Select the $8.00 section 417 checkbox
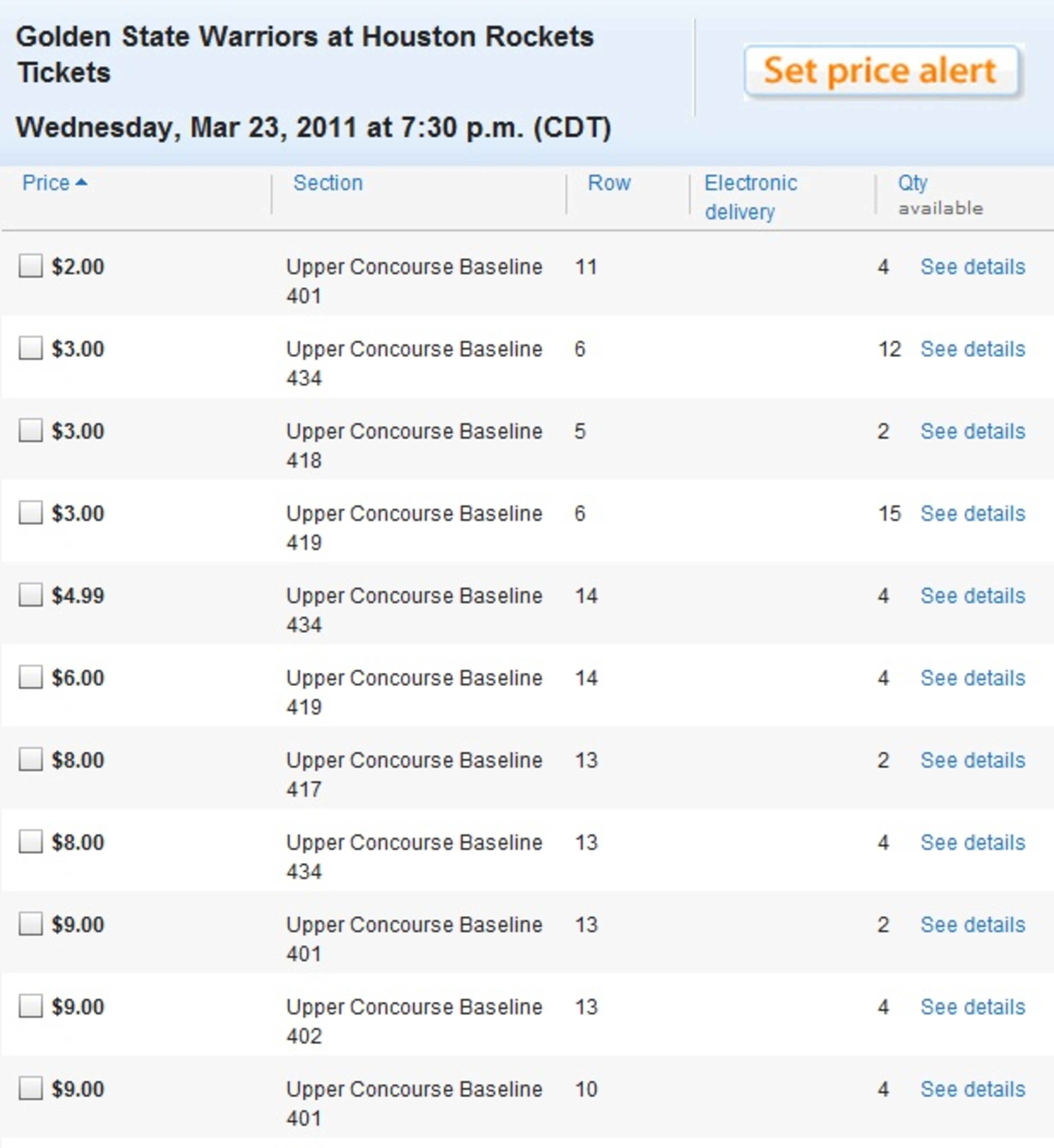The image size is (1054, 1148). (x=31, y=759)
